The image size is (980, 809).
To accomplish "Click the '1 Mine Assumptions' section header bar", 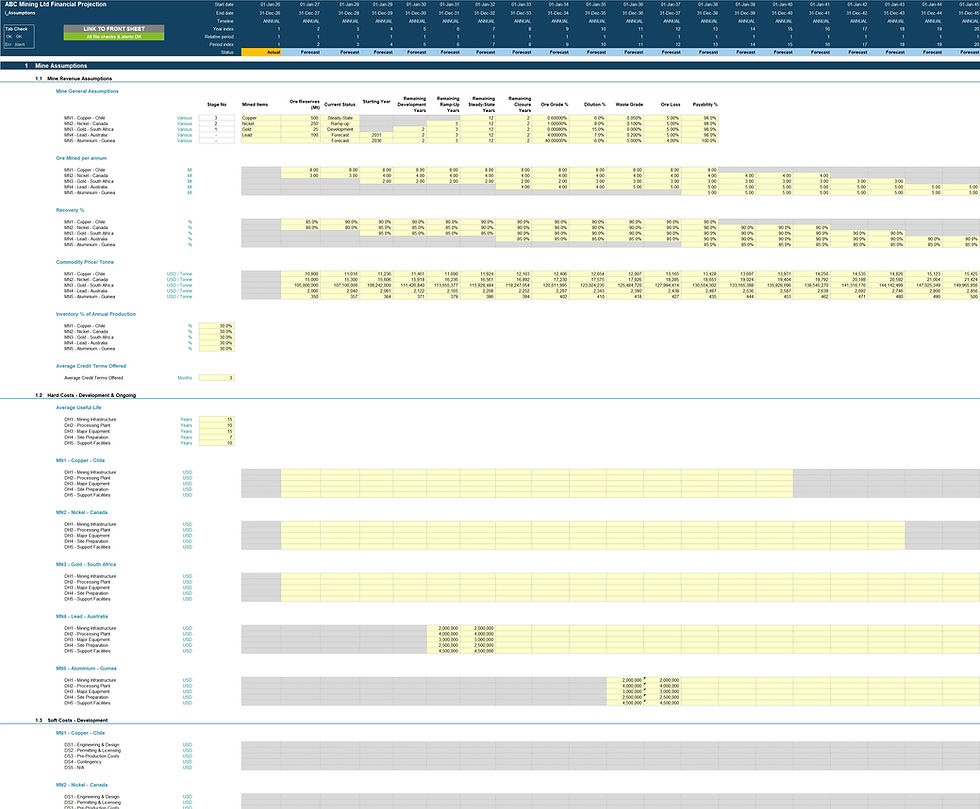I will [490, 66].
